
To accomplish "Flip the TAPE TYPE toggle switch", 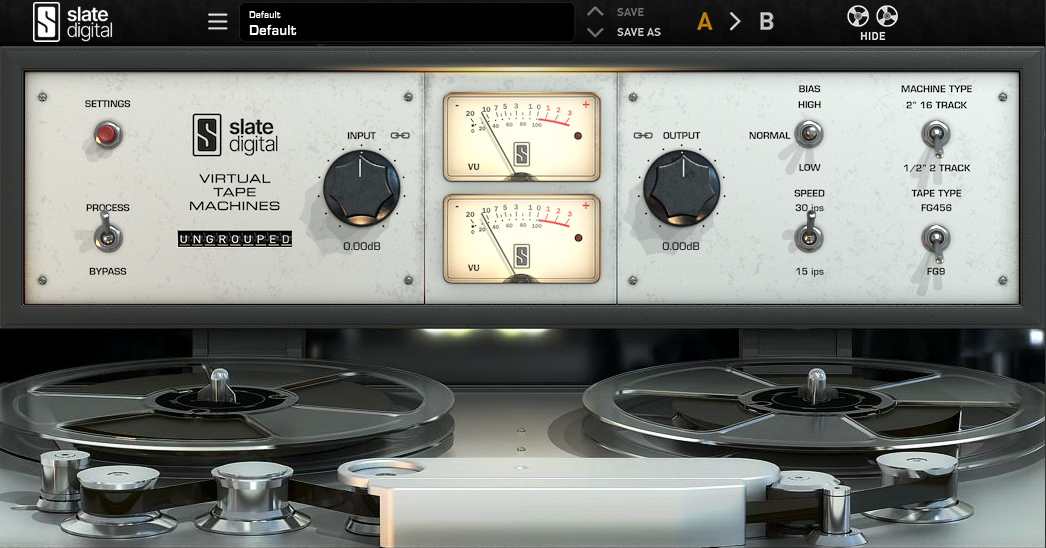I will 935,242.
